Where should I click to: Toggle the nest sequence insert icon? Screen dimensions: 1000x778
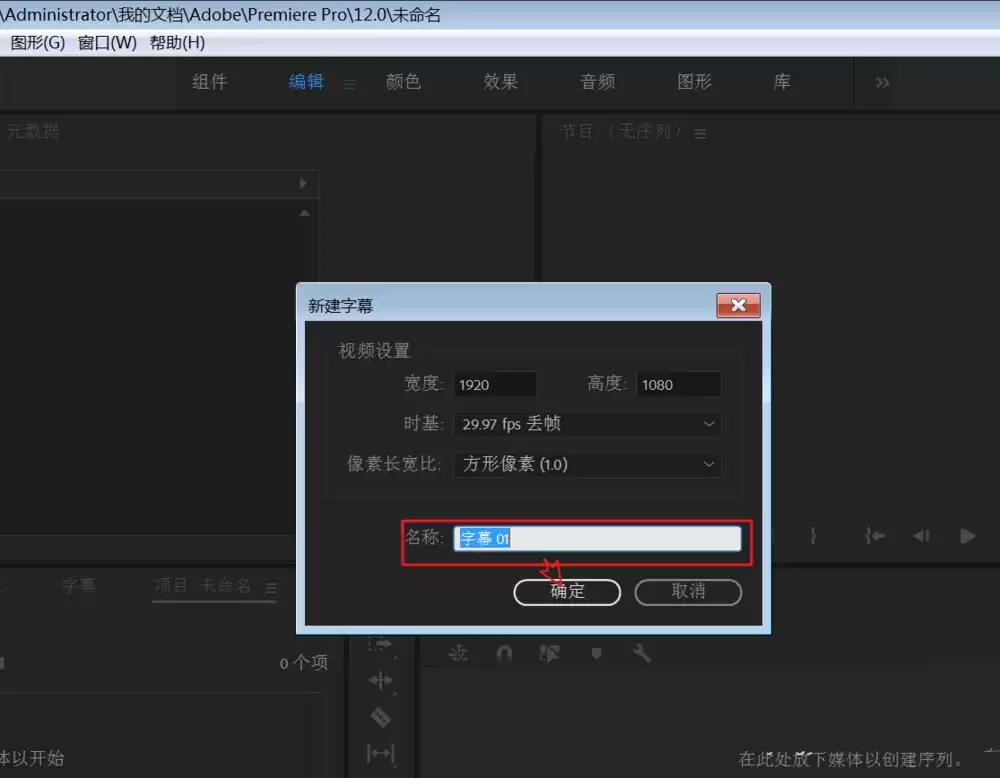coord(458,654)
